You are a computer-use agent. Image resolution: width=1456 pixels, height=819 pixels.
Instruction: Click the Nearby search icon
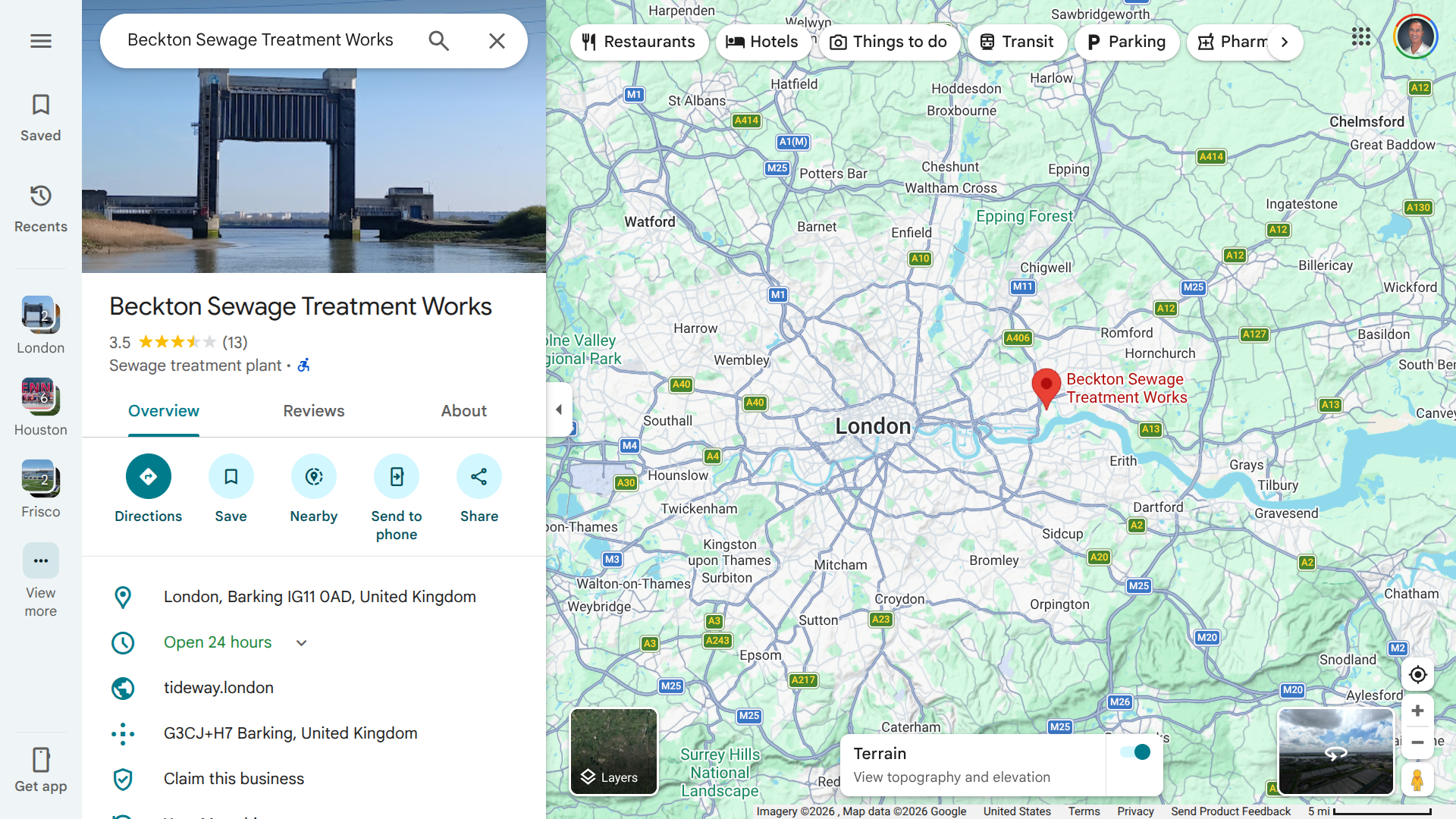click(313, 476)
